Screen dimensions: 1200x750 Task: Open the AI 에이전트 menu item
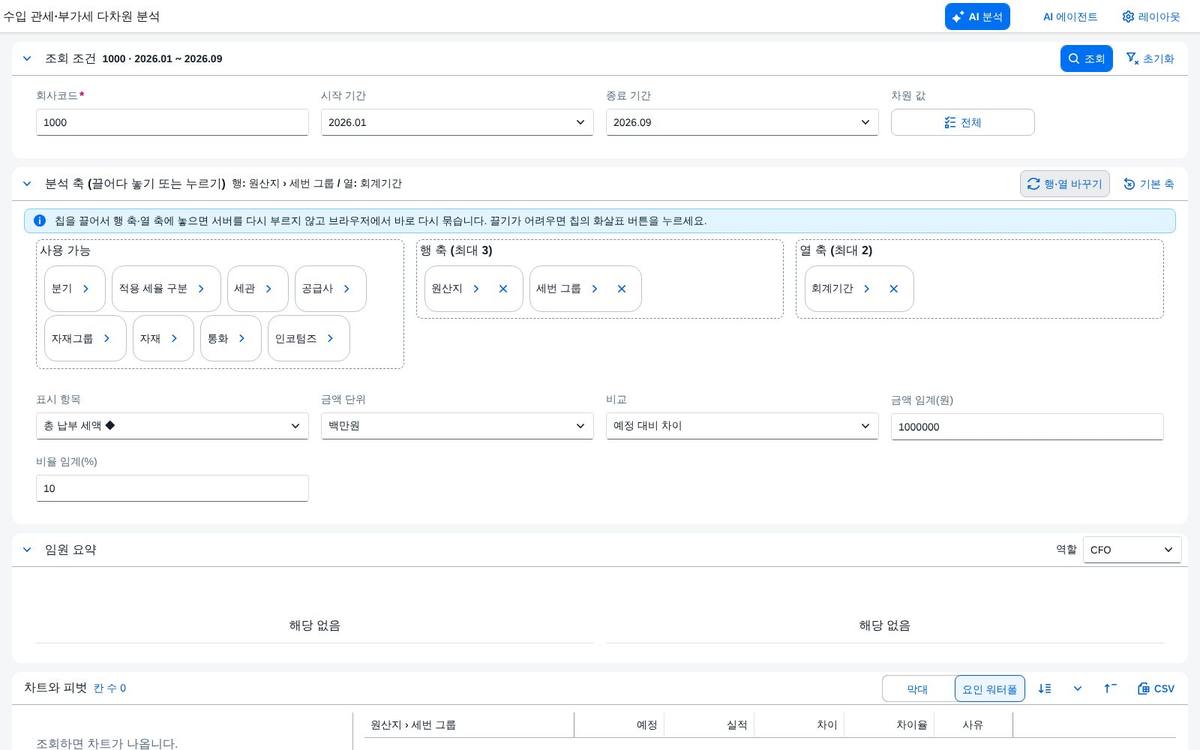1070,17
